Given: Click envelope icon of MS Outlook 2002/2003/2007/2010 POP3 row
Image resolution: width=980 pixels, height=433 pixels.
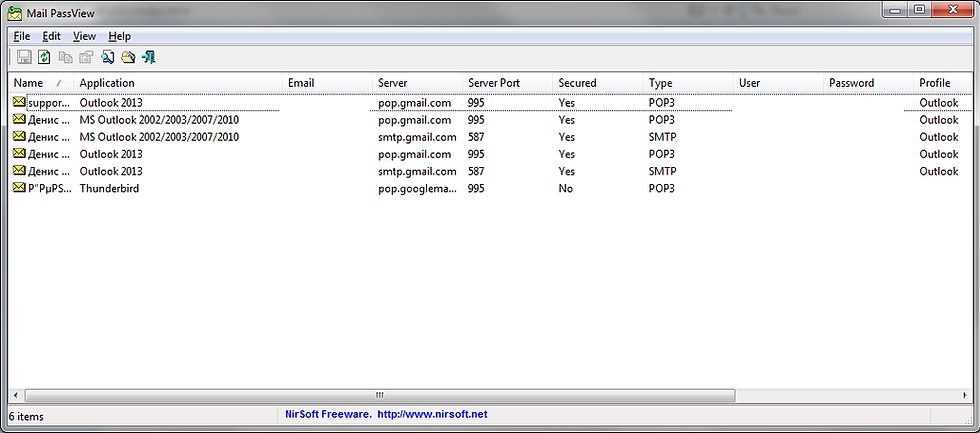Looking at the screenshot, I should 19,119.
